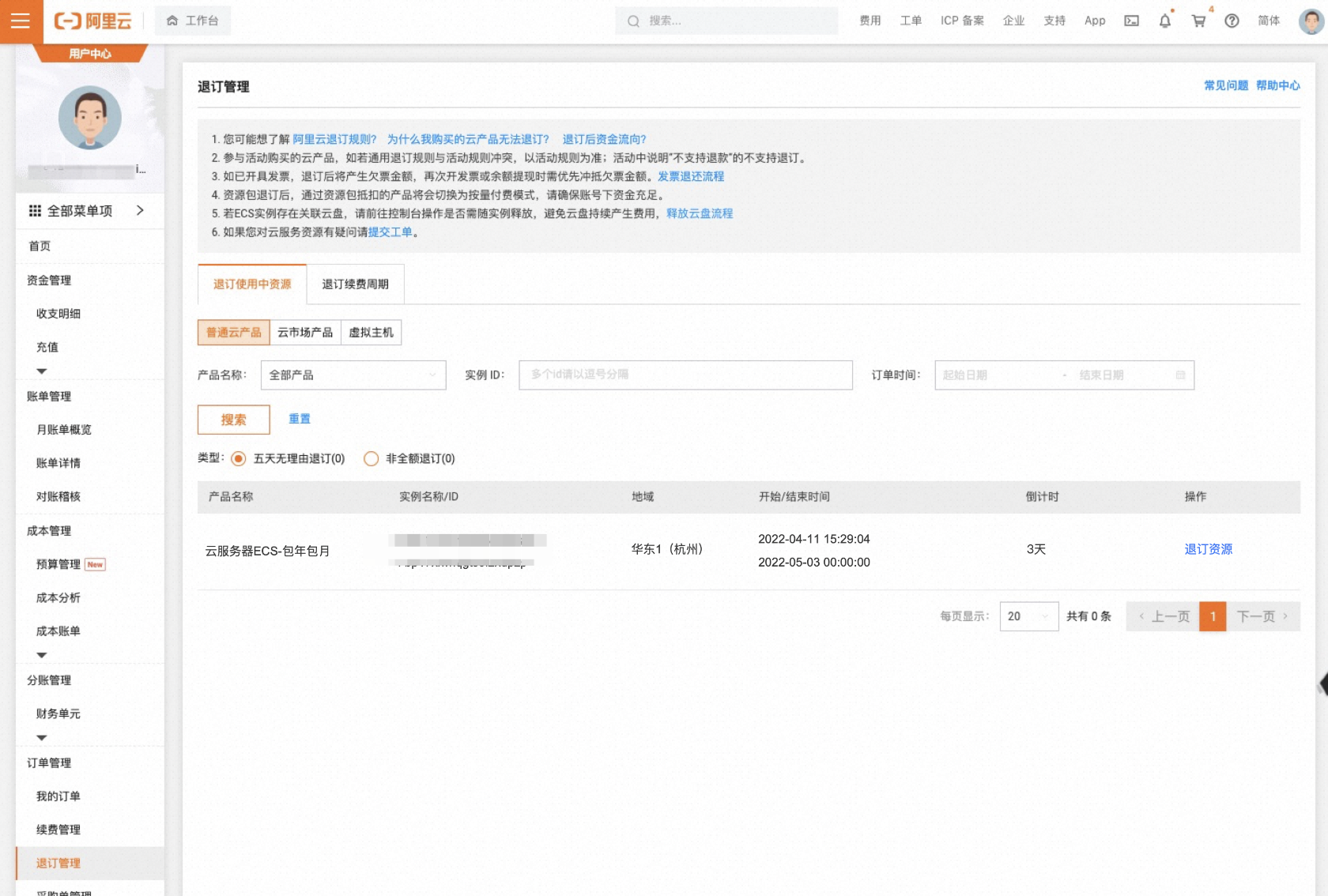Screen dimensions: 1328x896
Task: Open the 企业 top menu
Action: tap(1013, 21)
